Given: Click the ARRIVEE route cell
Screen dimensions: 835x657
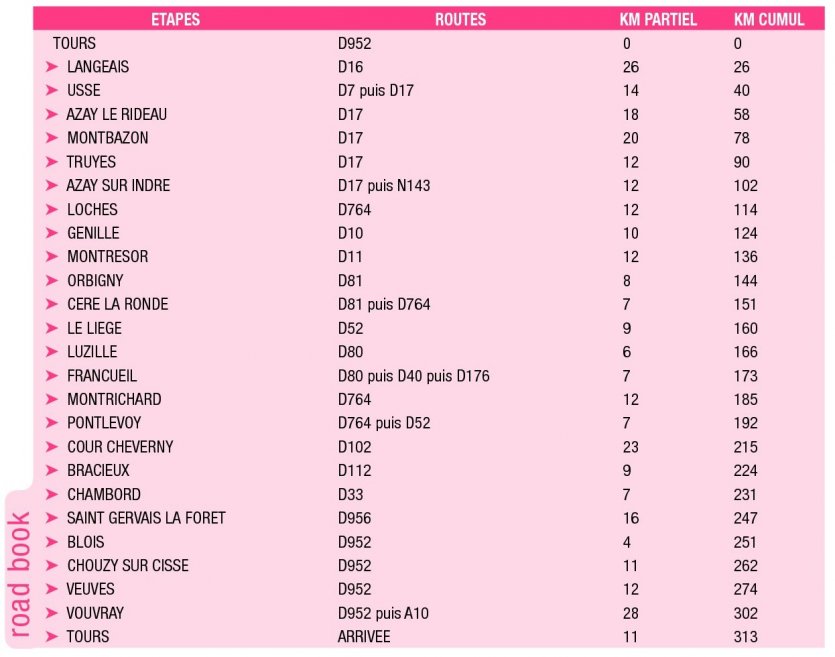Looking at the screenshot, I should tap(364, 637).
